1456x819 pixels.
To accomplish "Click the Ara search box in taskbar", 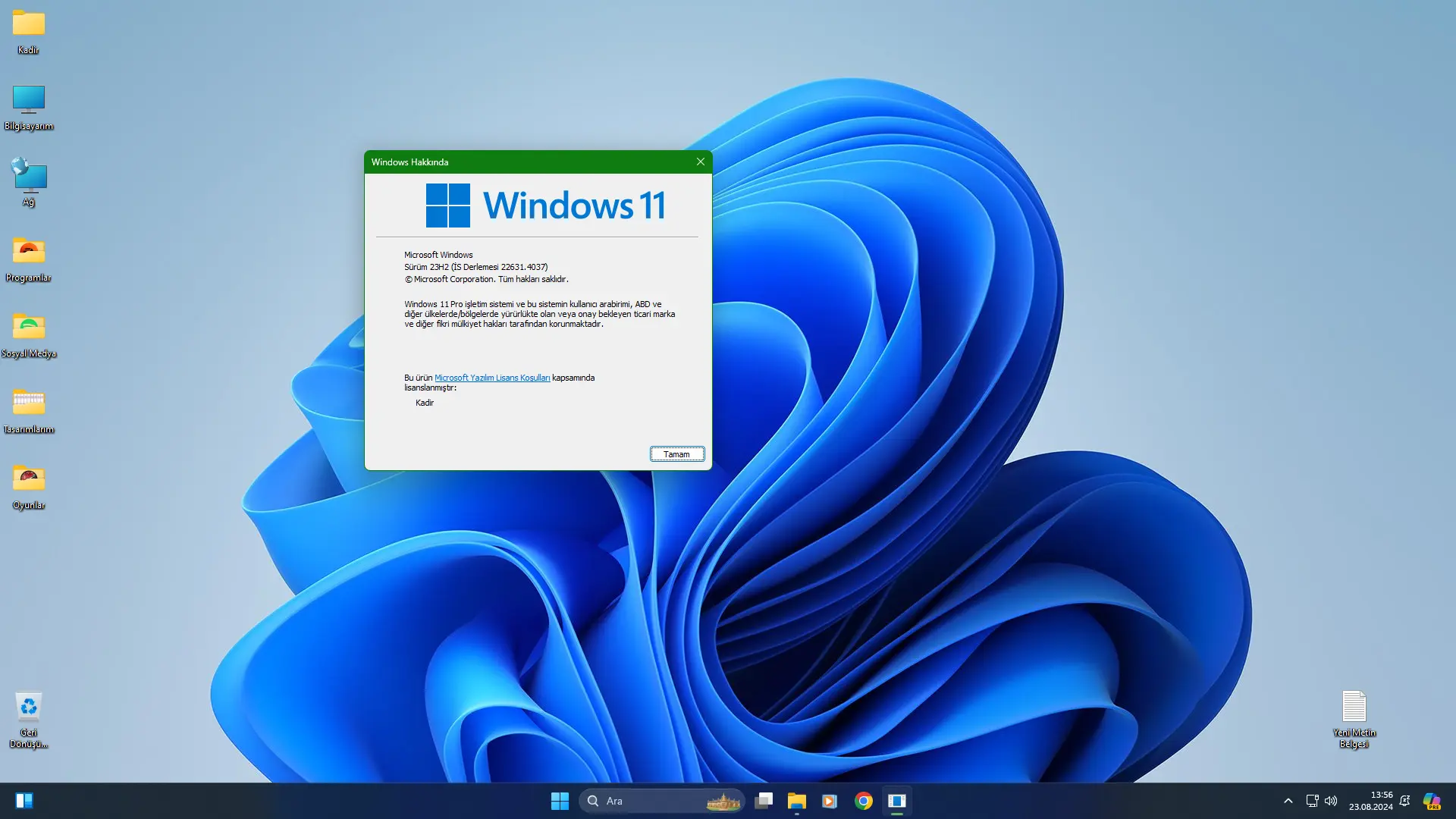I will coord(662,801).
